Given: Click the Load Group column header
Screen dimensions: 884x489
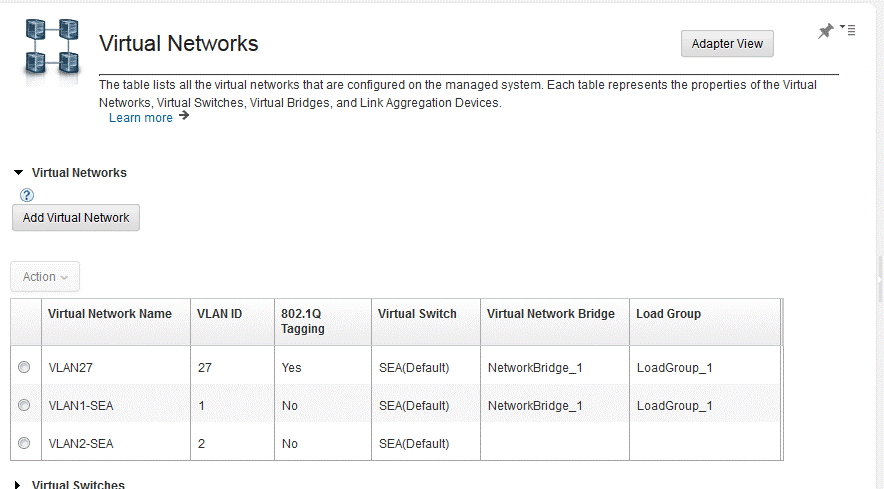Looking at the screenshot, I should point(668,314).
